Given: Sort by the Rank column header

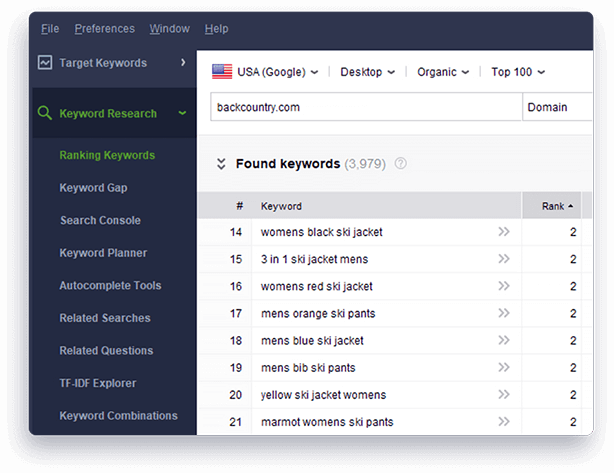Looking at the screenshot, I should [552, 206].
